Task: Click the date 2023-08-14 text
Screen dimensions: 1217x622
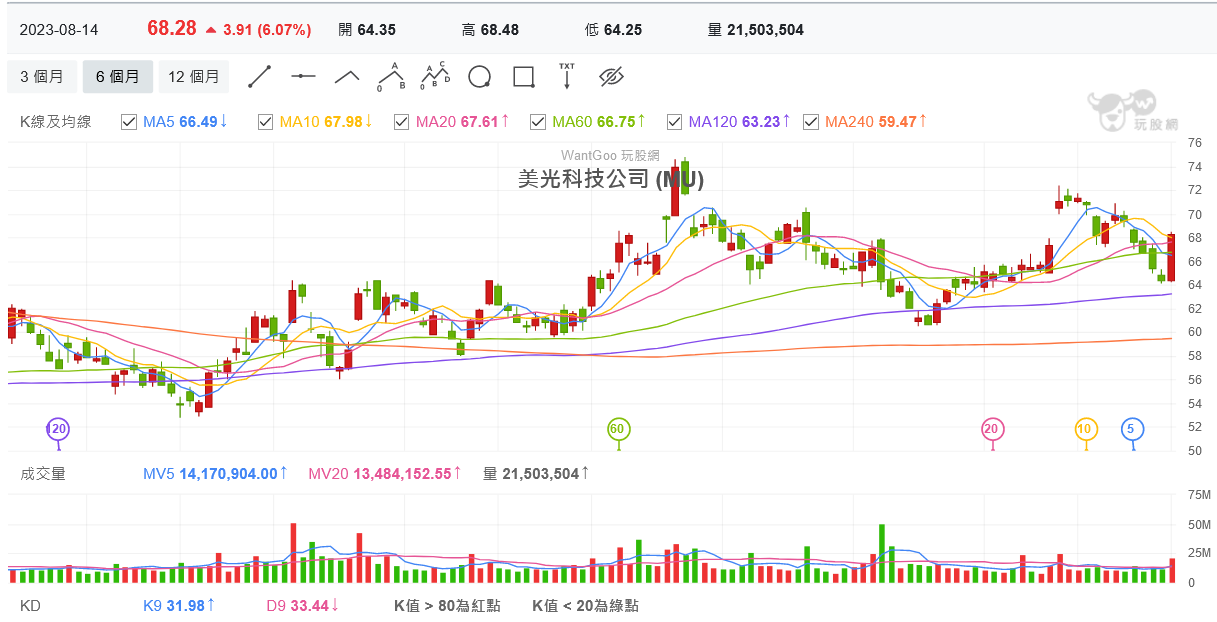Action: click(x=59, y=29)
